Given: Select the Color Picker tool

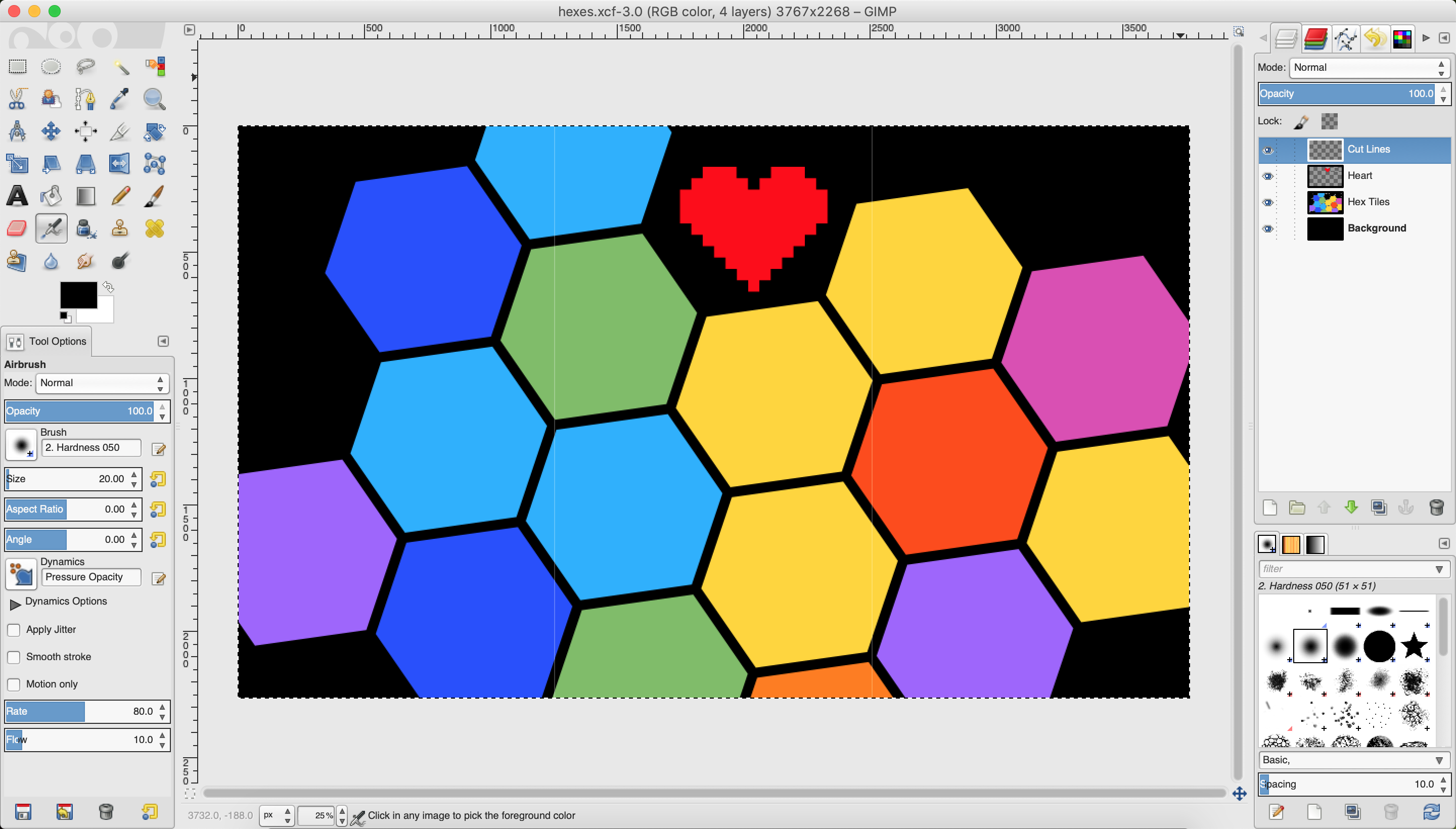Looking at the screenshot, I should pos(120,99).
